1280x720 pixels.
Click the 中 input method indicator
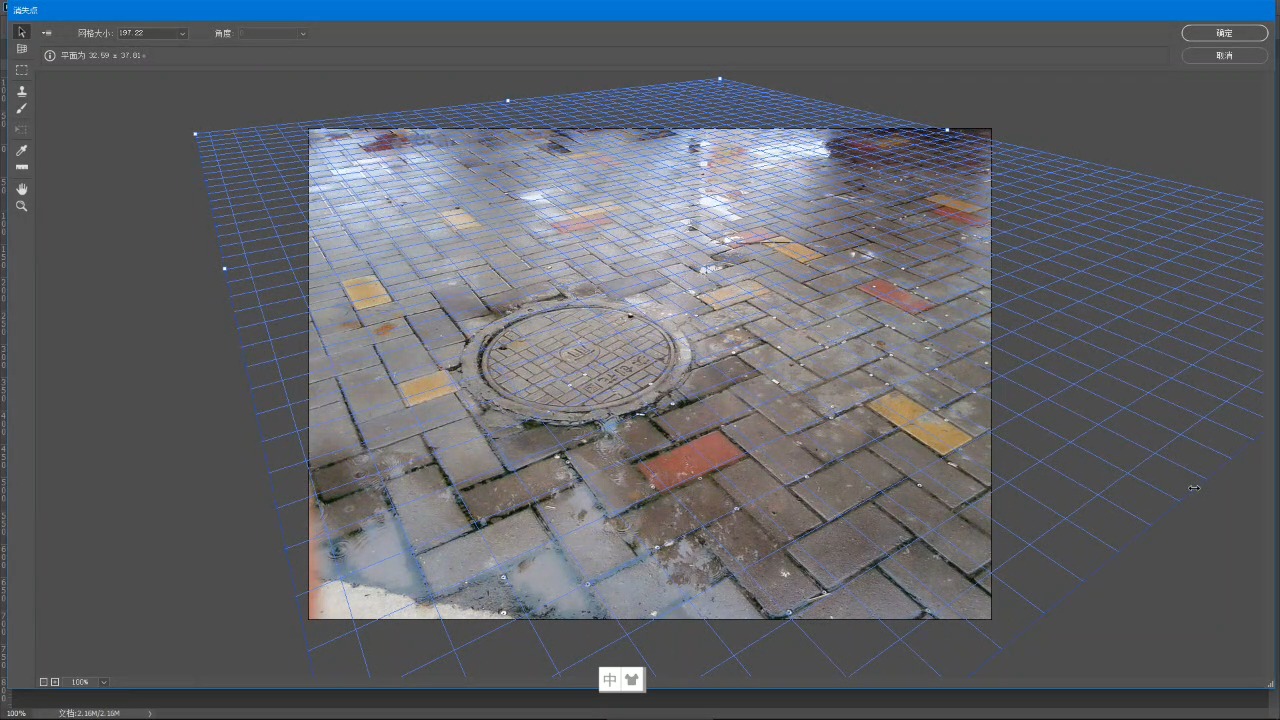[610, 680]
